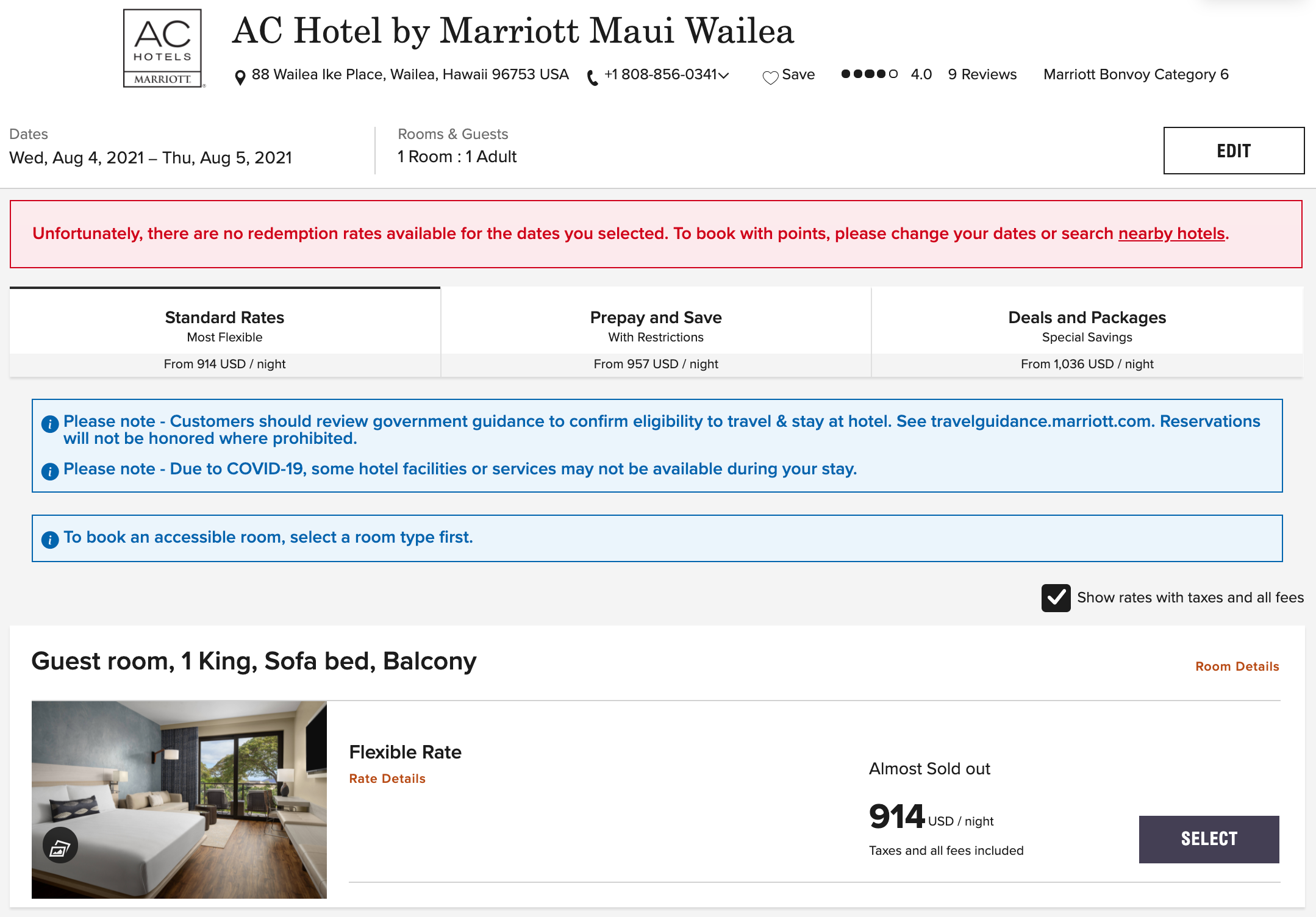Click the heart Save icon
Viewport: 1316px width, 917px height.
coord(771,77)
